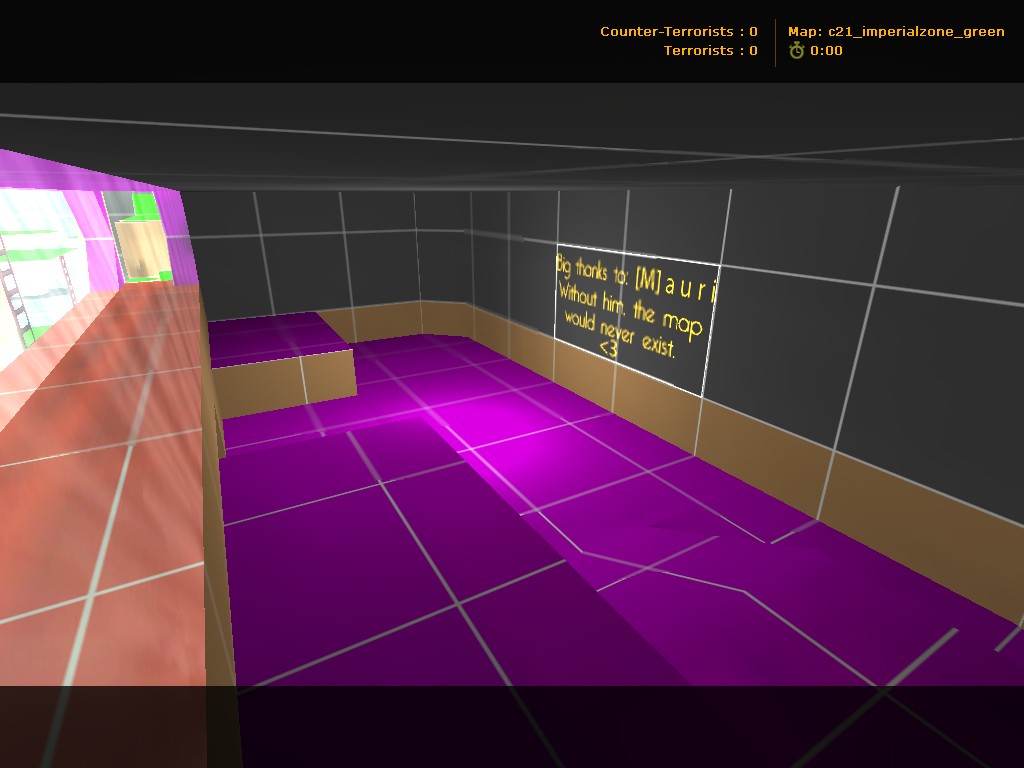The width and height of the screenshot is (1024, 768).
Task: Click the 'Big thanks to: [M]auri' wall sign
Action: coord(637,320)
